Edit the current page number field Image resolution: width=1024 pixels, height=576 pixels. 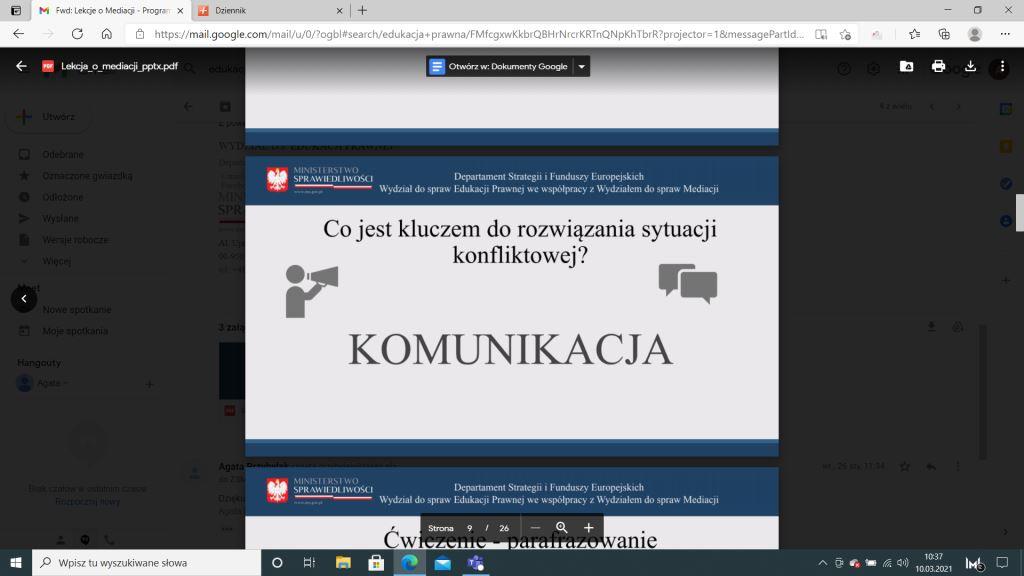click(469, 528)
